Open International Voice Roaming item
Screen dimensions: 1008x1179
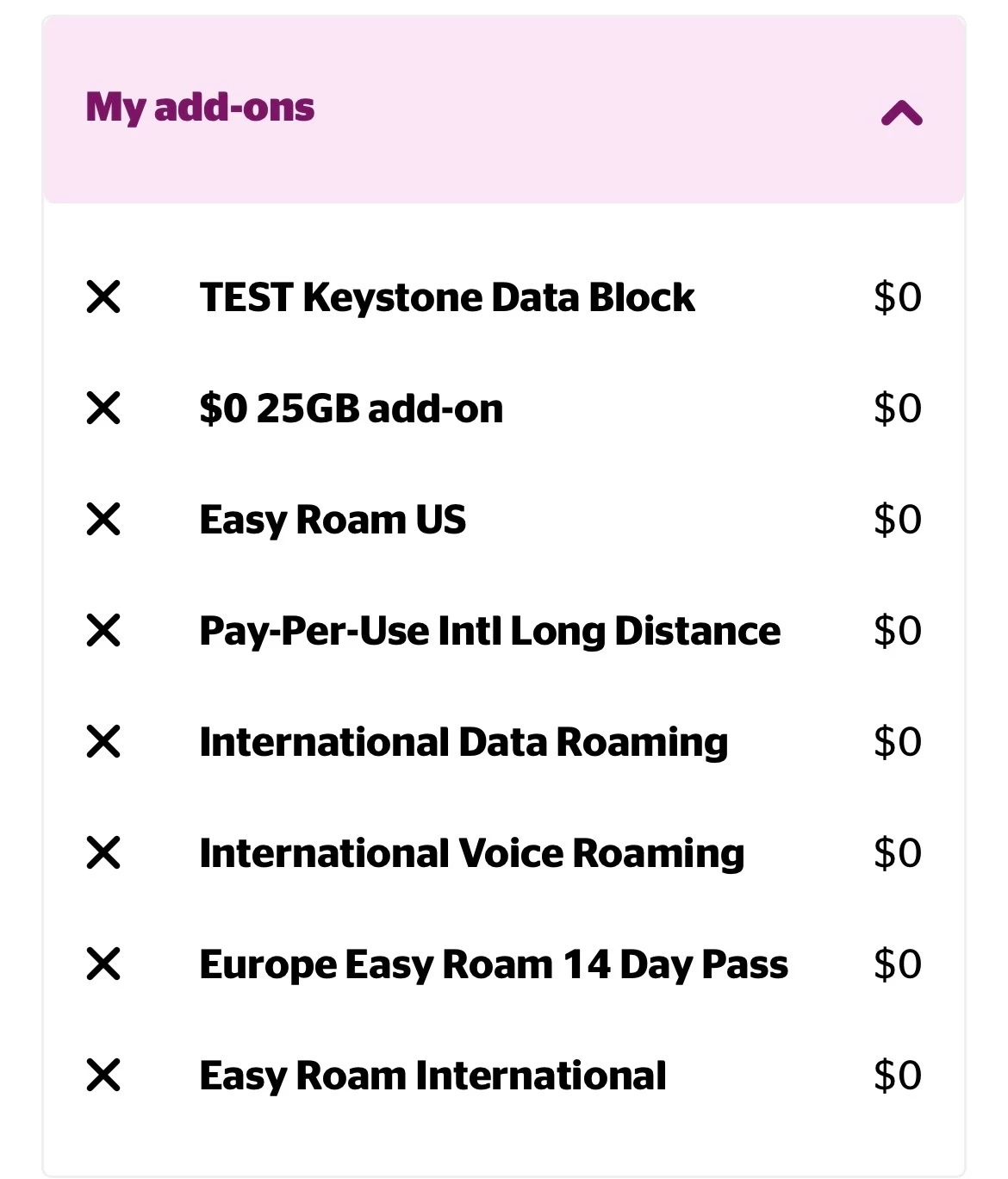pos(472,854)
